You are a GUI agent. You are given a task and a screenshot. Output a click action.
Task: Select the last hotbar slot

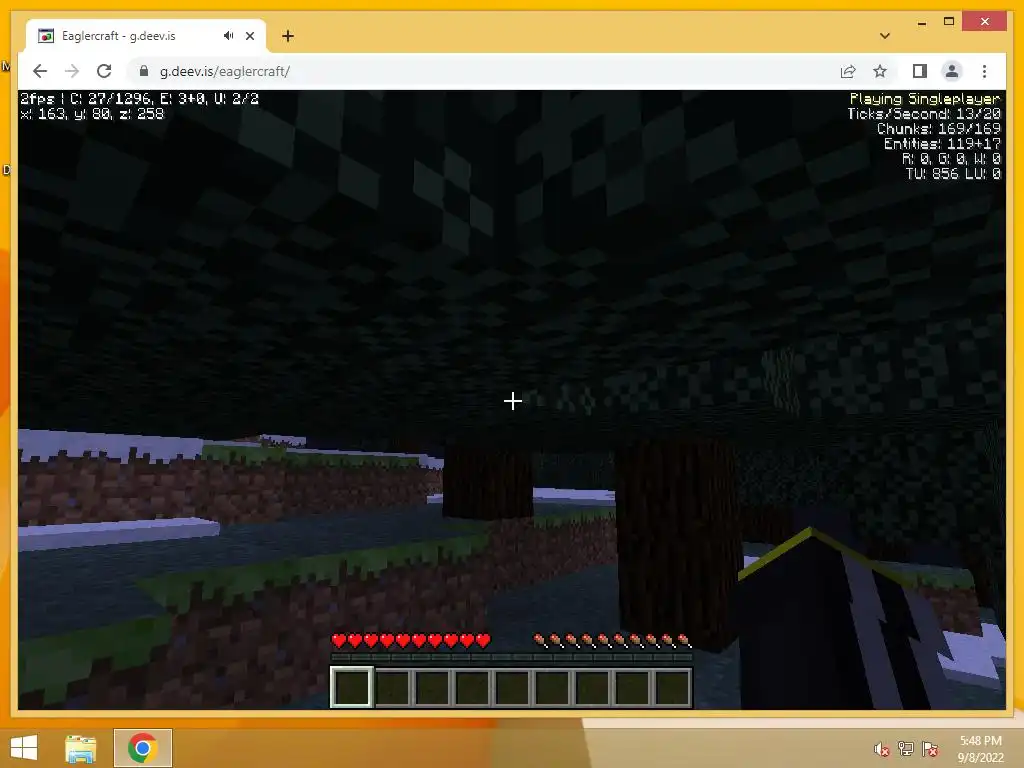point(672,687)
